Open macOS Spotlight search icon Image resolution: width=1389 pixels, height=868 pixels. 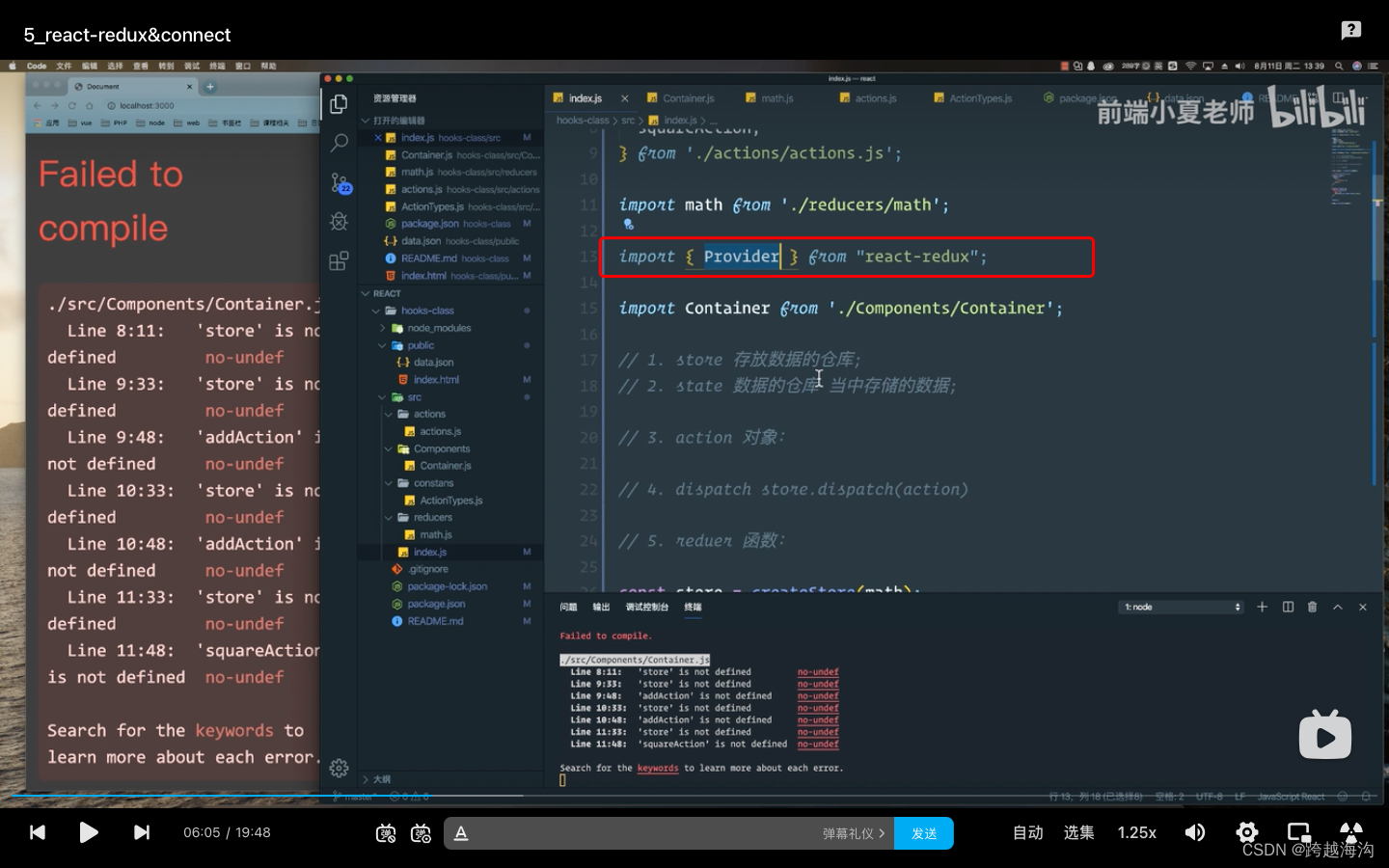[x=1339, y=67]
